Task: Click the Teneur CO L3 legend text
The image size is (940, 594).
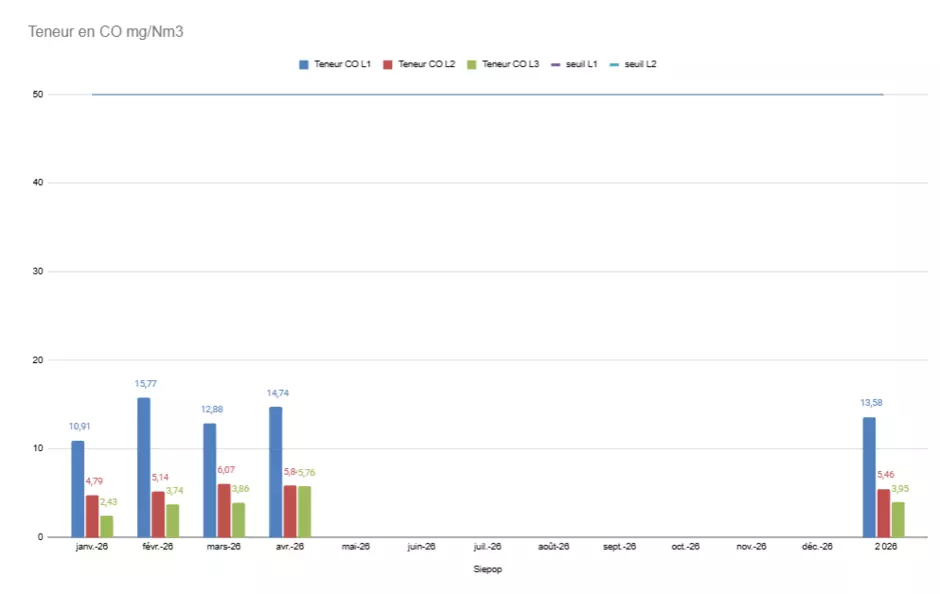Action: [510, 64]
